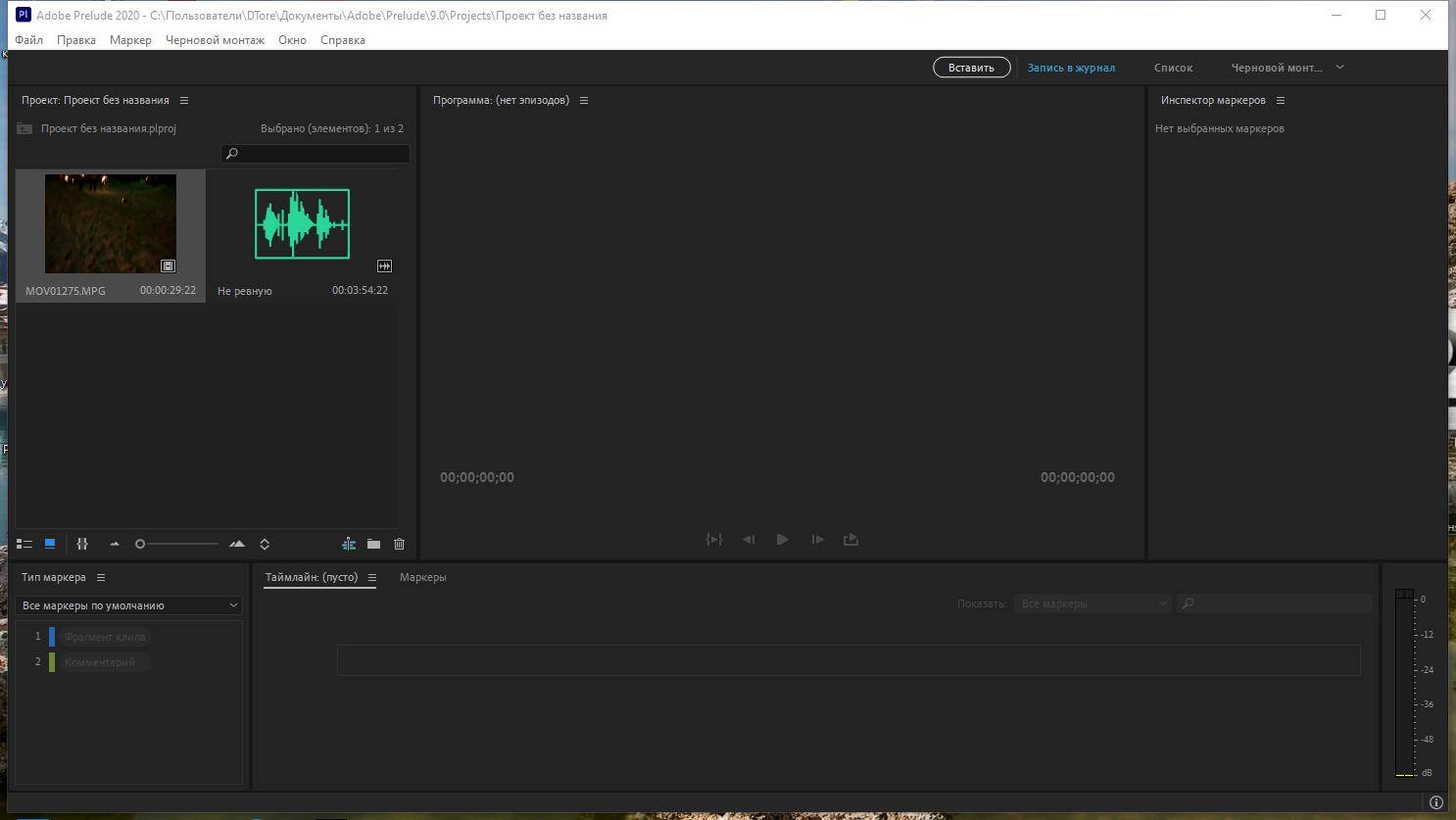Viewport: 1456px width, 820px height.
Task: Switch to Список workspace
Action: (x=1173, y=68)
